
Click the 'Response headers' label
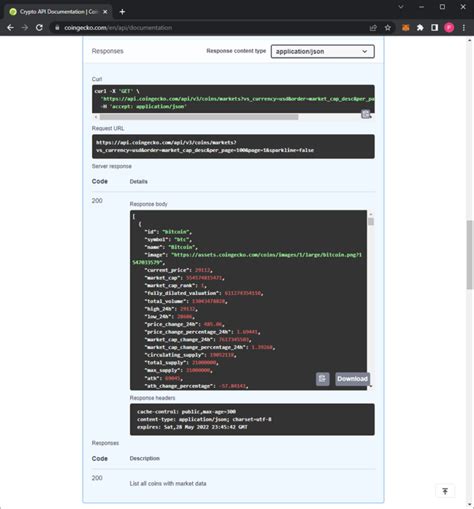(x=152, y=398)
